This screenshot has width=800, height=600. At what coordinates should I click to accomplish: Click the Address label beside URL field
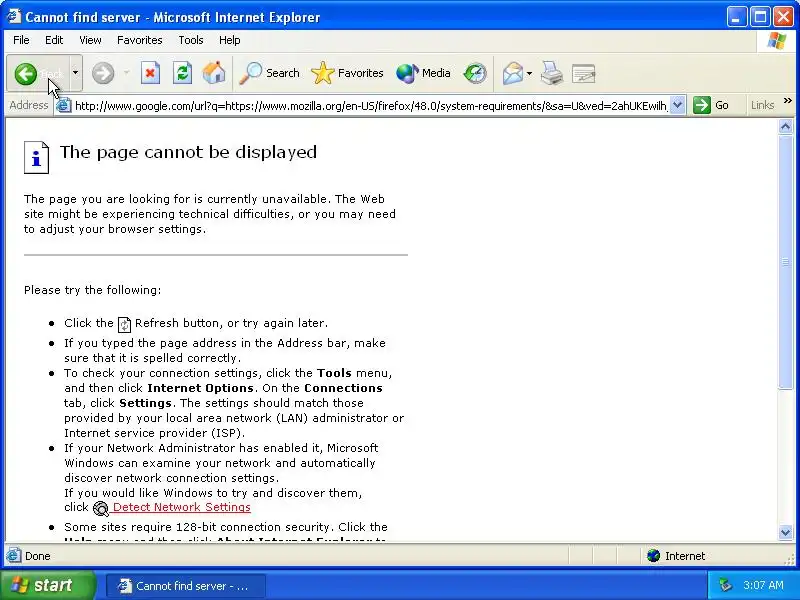click(x=29, y=105)
